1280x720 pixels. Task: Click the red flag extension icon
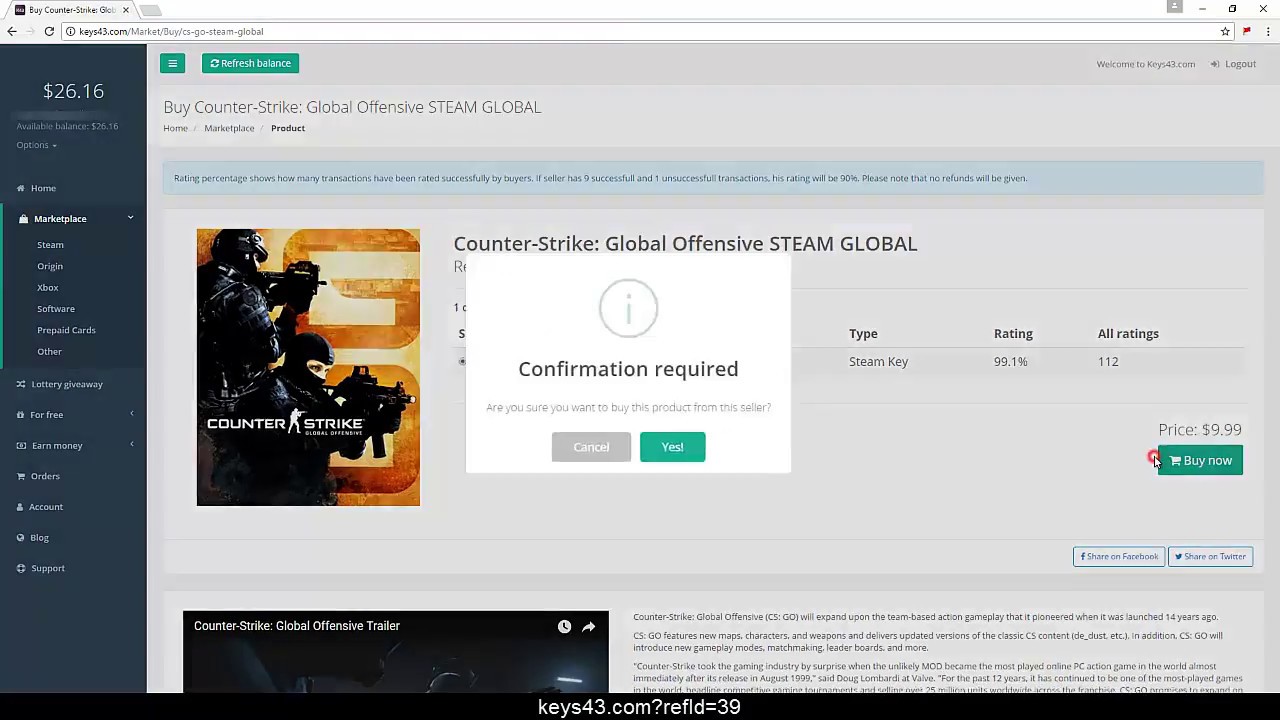pos(1246,32)
